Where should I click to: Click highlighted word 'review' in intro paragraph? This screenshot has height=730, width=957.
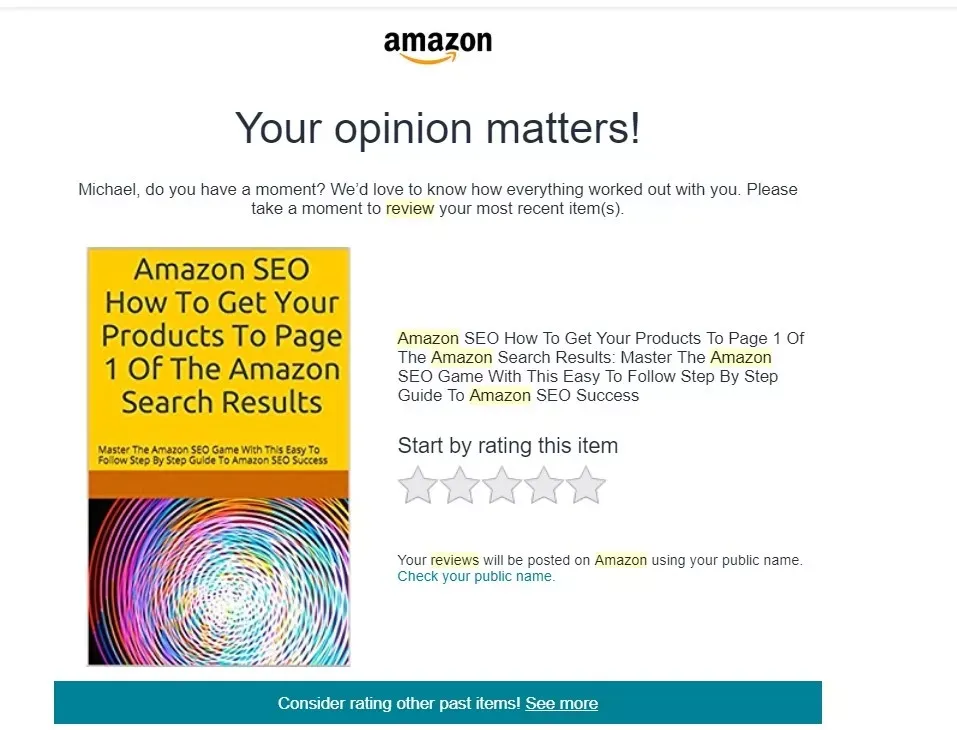(410, 209)
